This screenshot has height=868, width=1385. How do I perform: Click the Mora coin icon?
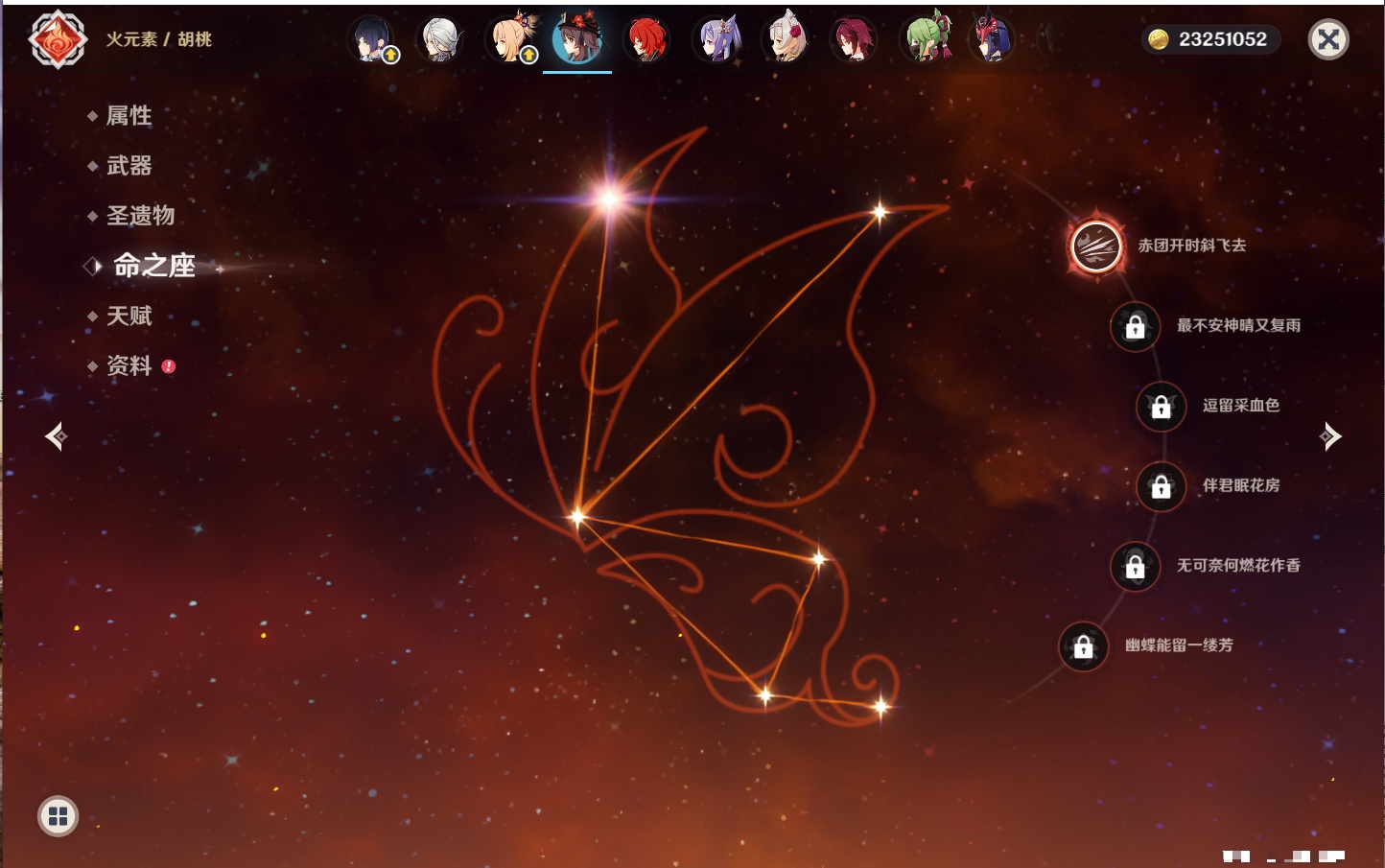click(x=1159, y=39)
